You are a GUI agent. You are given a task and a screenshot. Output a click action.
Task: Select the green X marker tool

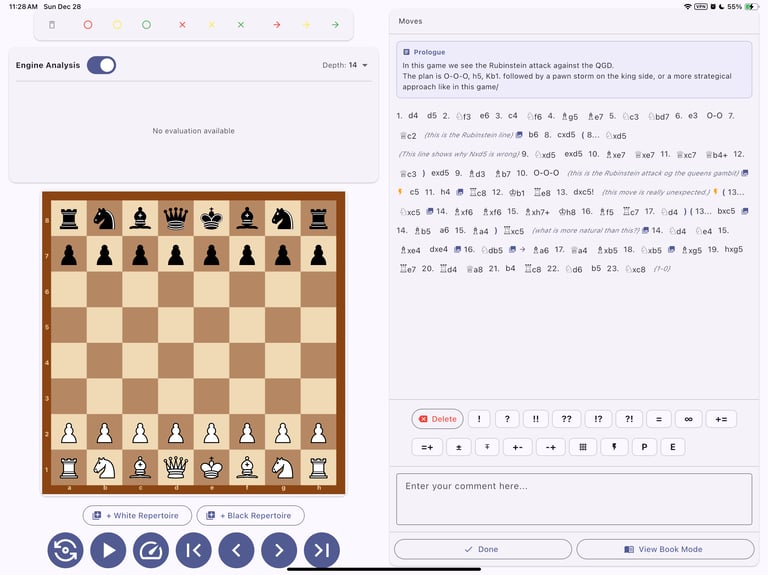(241, 24)
